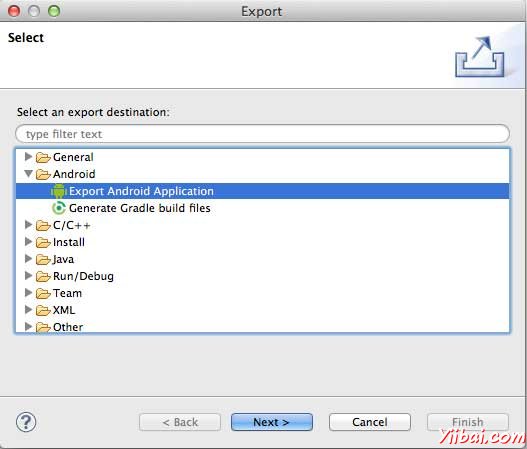This screenshot has width=527, height=449.
Task: Expand the Other category
Action: [29, 326]
